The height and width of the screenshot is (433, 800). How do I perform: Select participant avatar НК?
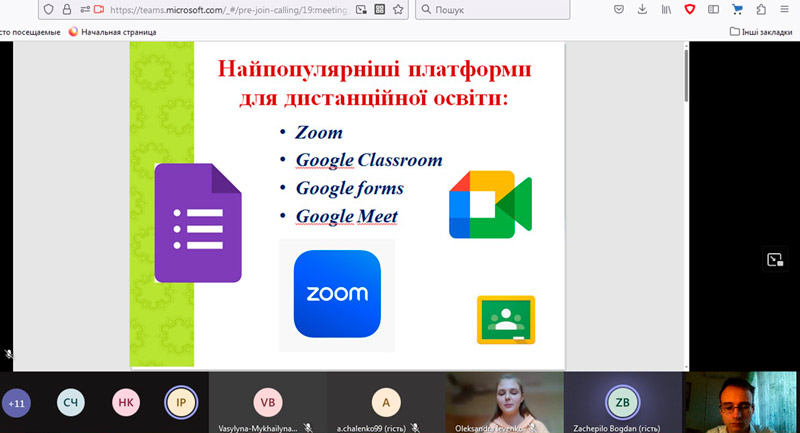point(126,402)
